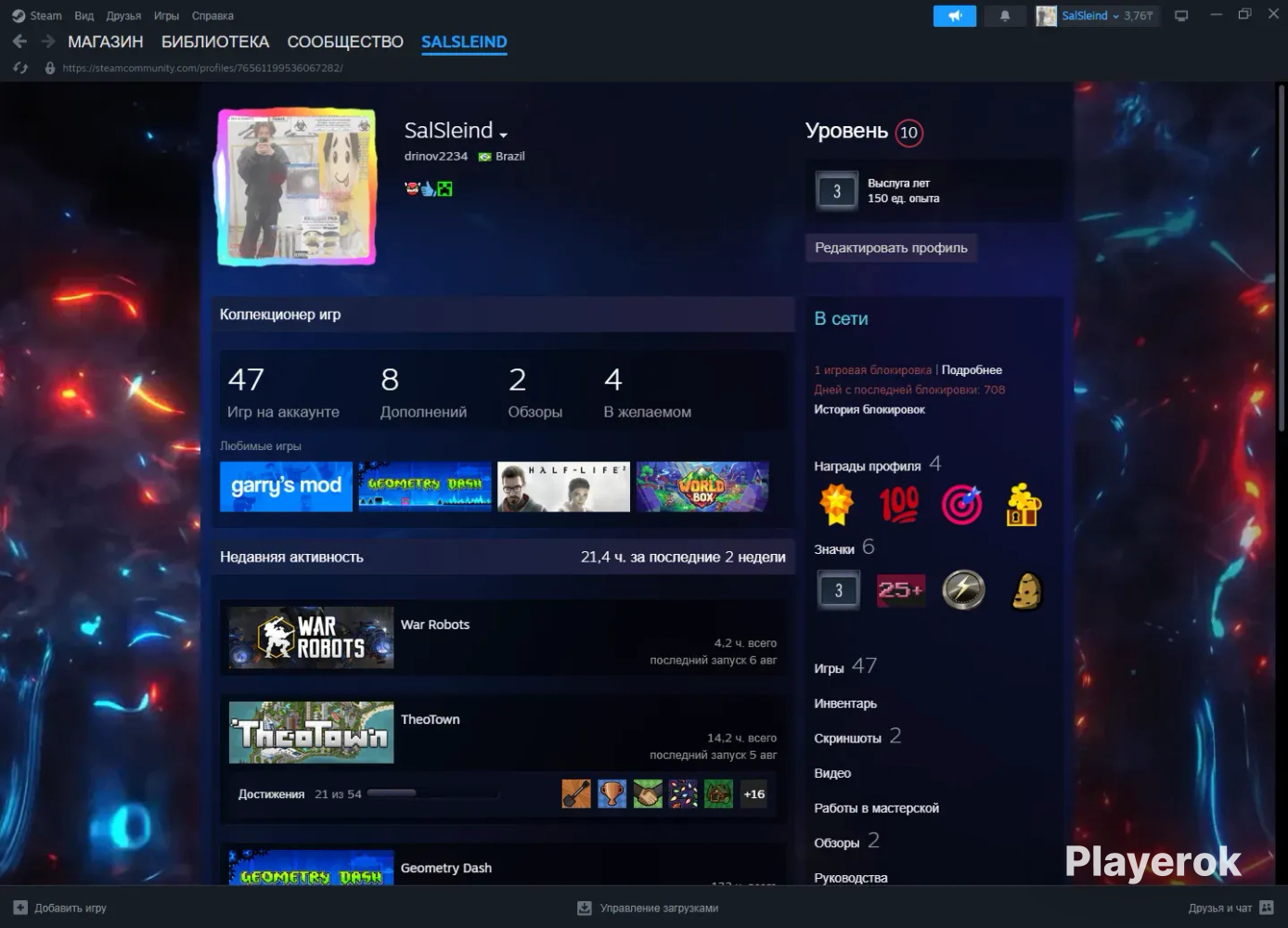
Task: Click the trophy achievement icon in TheoTown
Action: click(x=612, y=793)
